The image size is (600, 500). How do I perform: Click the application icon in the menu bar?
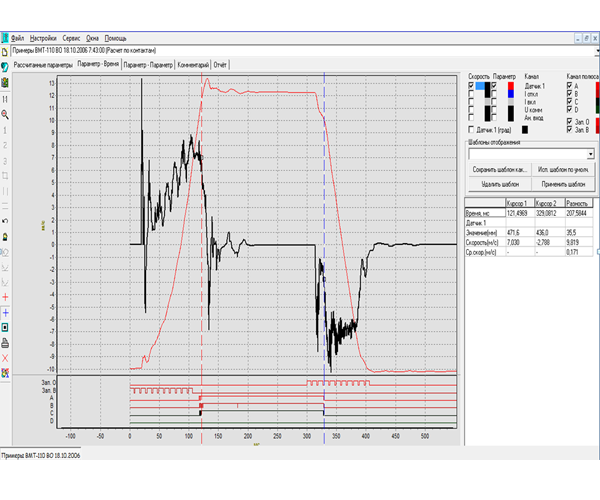(5, 38)
